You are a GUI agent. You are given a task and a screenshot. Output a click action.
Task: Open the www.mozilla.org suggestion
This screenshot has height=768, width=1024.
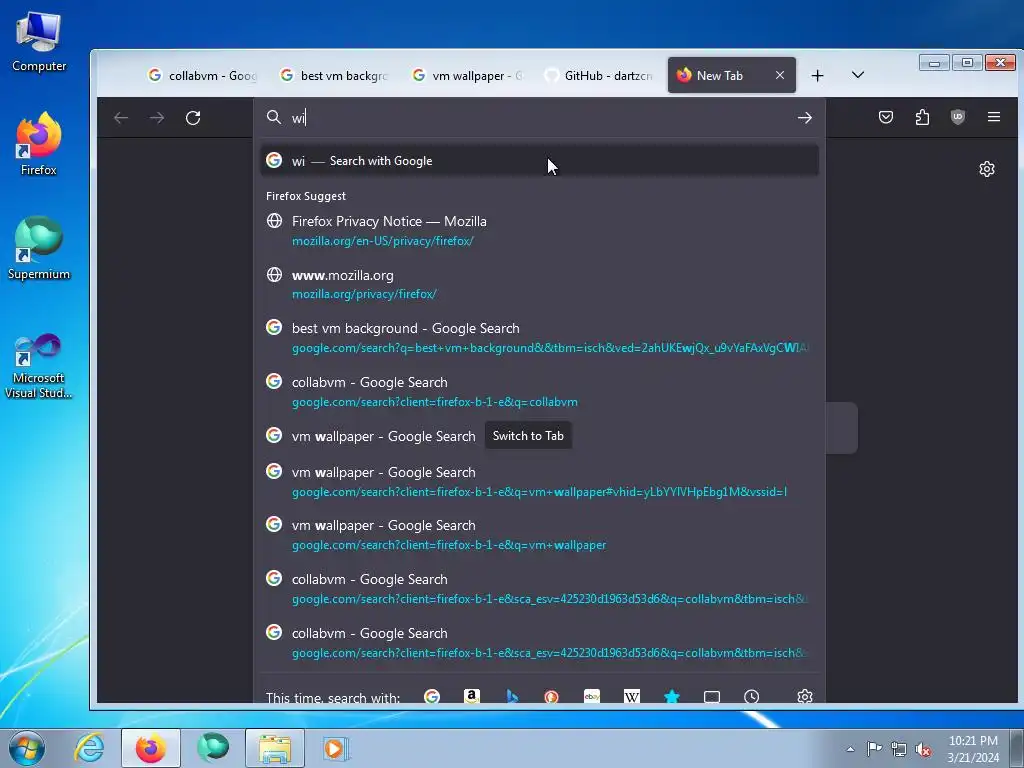[x=539, y=284]
